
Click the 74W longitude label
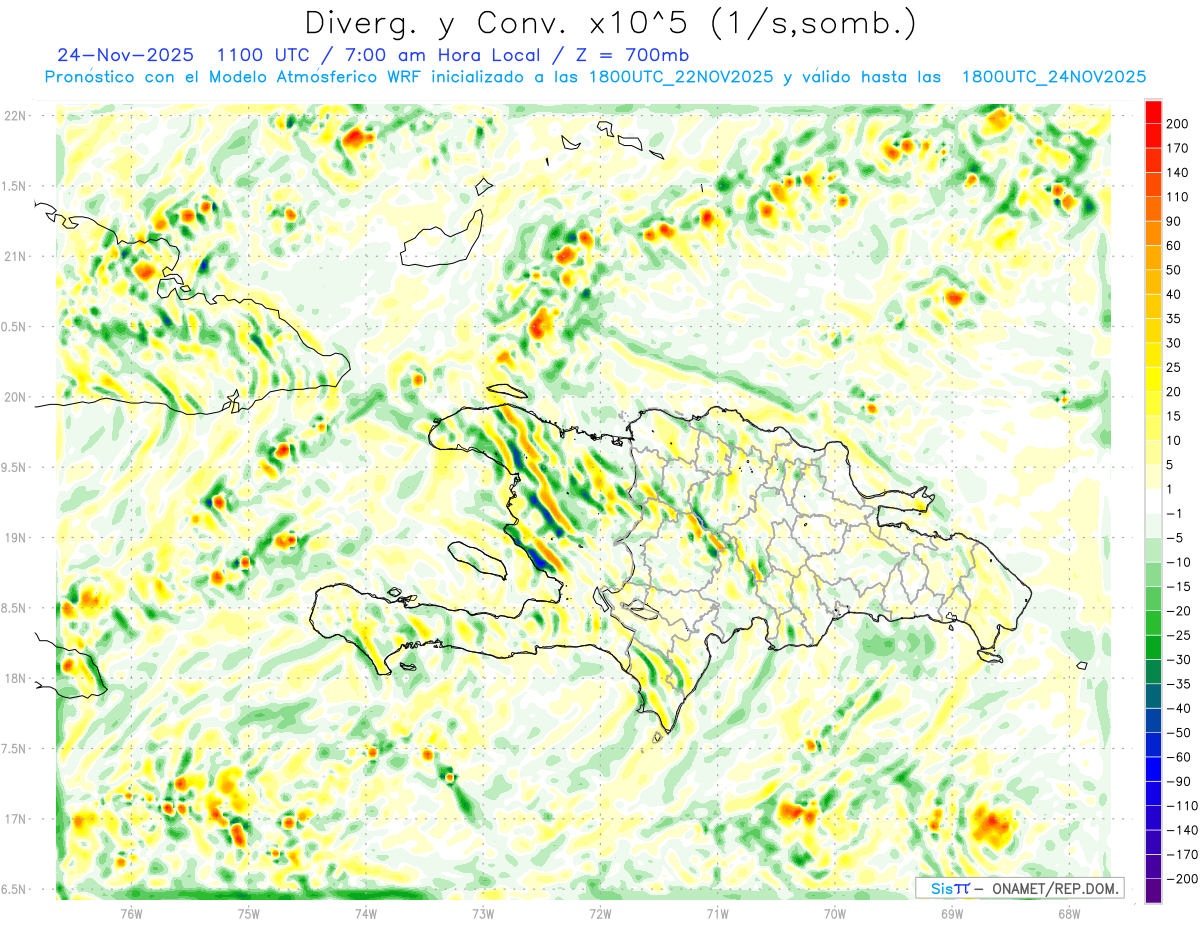click(x=366, y=914)
